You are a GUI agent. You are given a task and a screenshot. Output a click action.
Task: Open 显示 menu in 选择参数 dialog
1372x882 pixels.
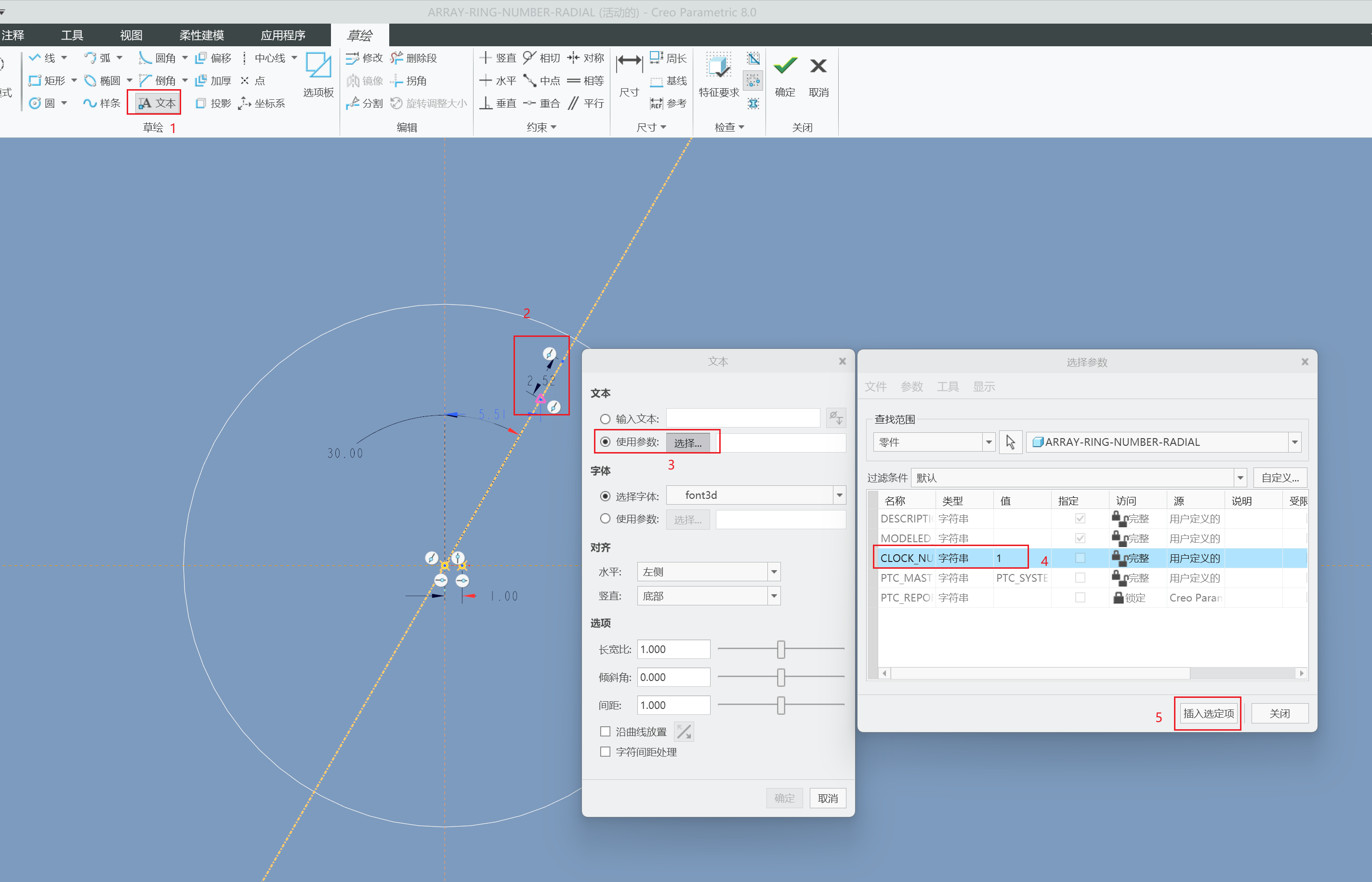coord(984,387)
